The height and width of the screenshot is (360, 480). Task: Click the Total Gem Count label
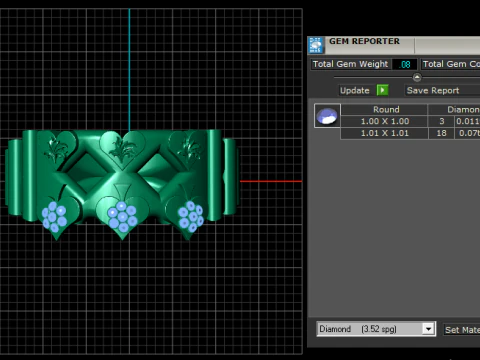click(451, 64)
